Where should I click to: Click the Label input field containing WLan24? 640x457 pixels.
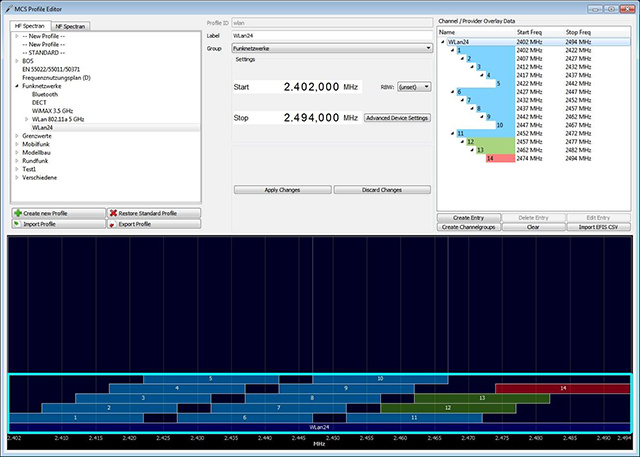[332, 36]
